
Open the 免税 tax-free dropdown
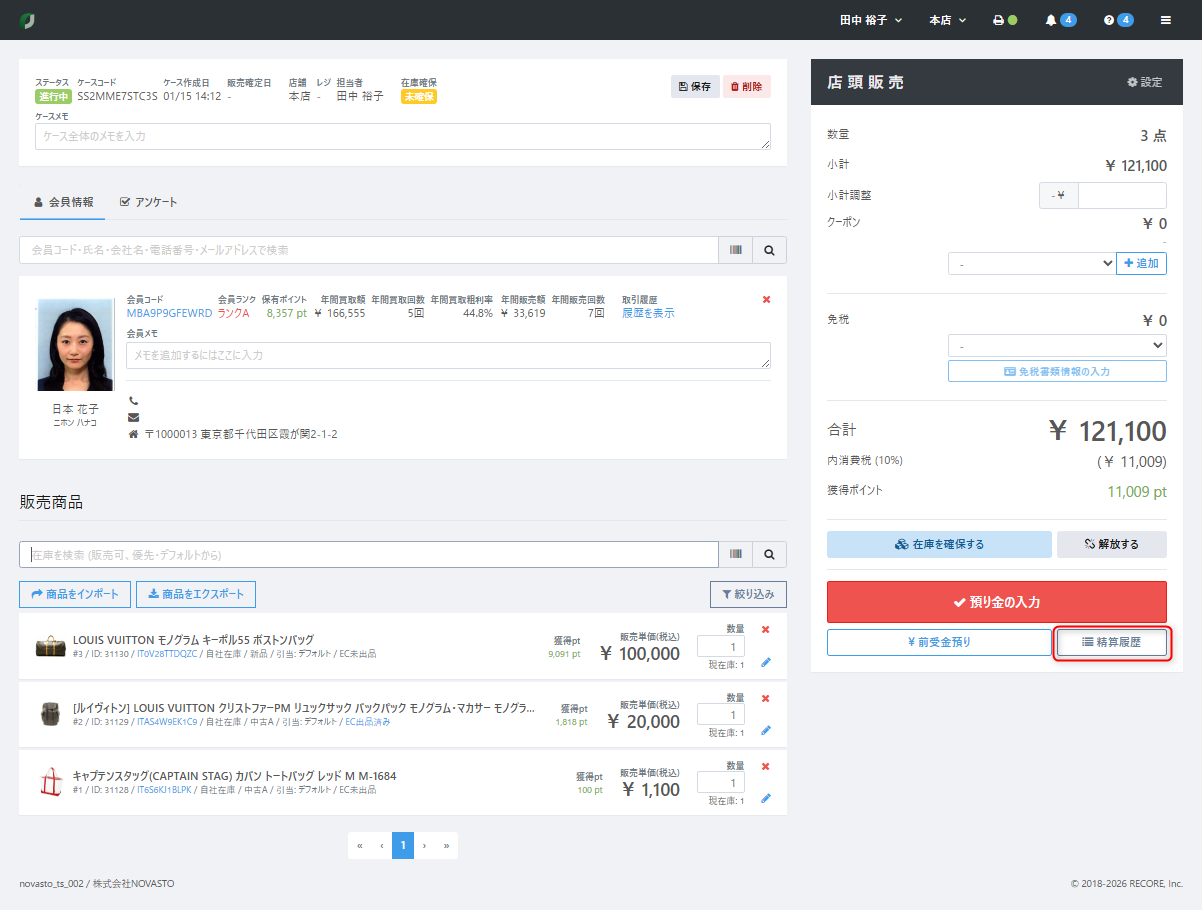pos(1057,345)
